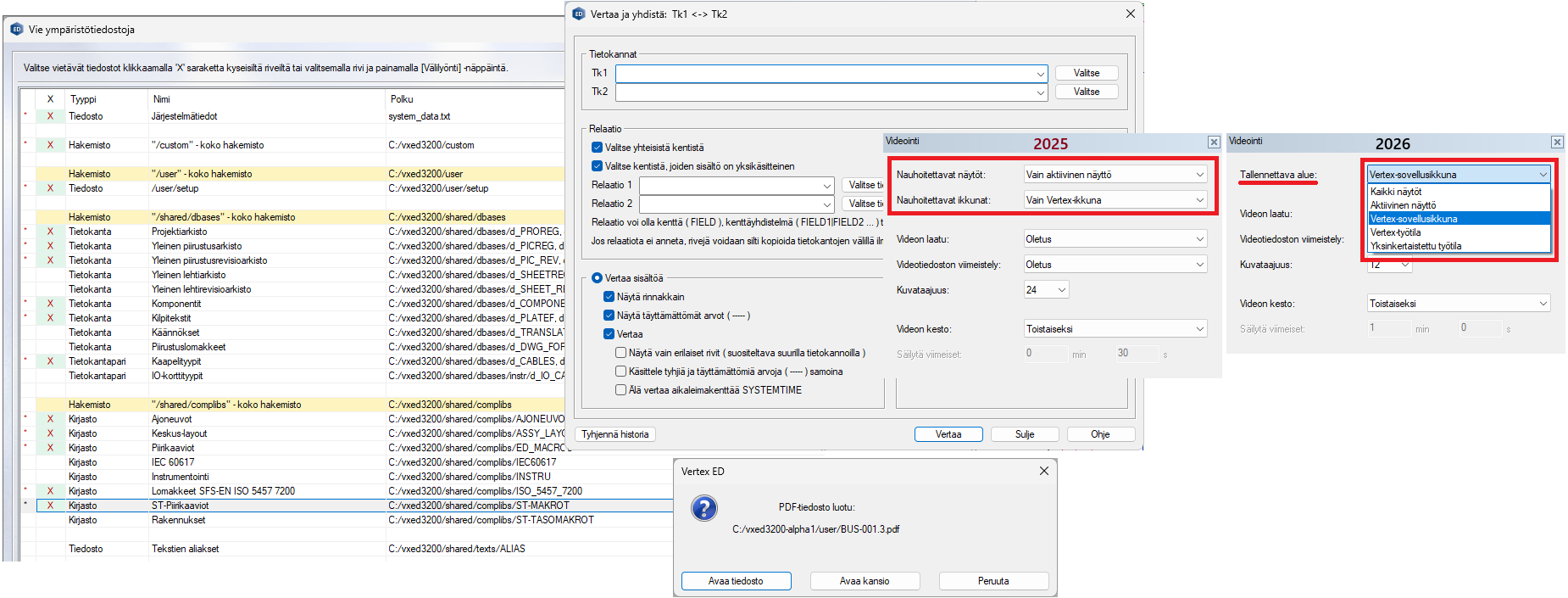Open the Videon kesto dropdown in 2026 panel
Screen dimensions: 1568x598
coord(1543,304)
